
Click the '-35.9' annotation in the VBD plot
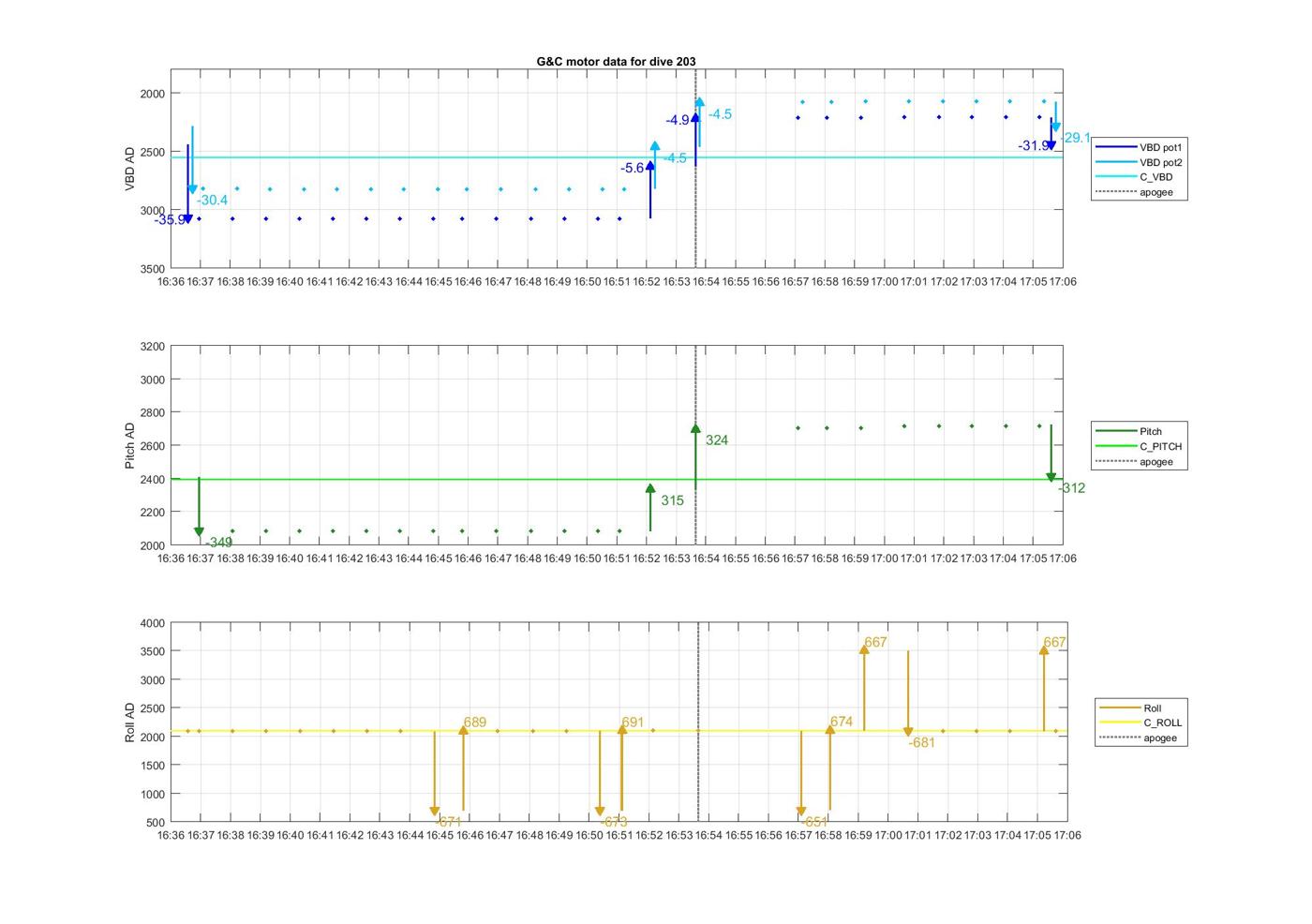pyautogui.click(x=170, y=220)
